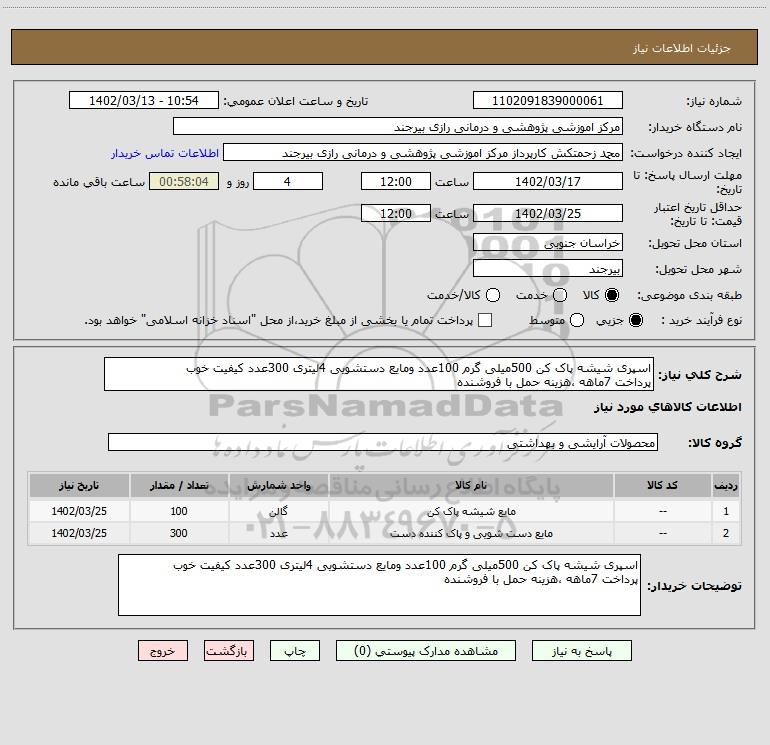Click the گروه کالا field محصولات آرایشی و بهداشتی
Image resolution: width=770 pixels, height=745 pixels.
[x=383, y=442]
